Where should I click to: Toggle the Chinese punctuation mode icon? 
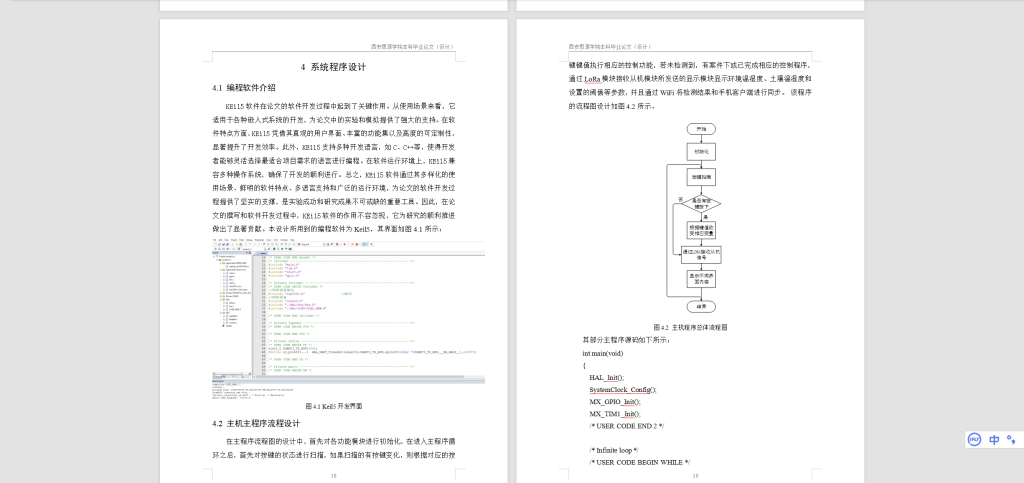point(1011,439)
